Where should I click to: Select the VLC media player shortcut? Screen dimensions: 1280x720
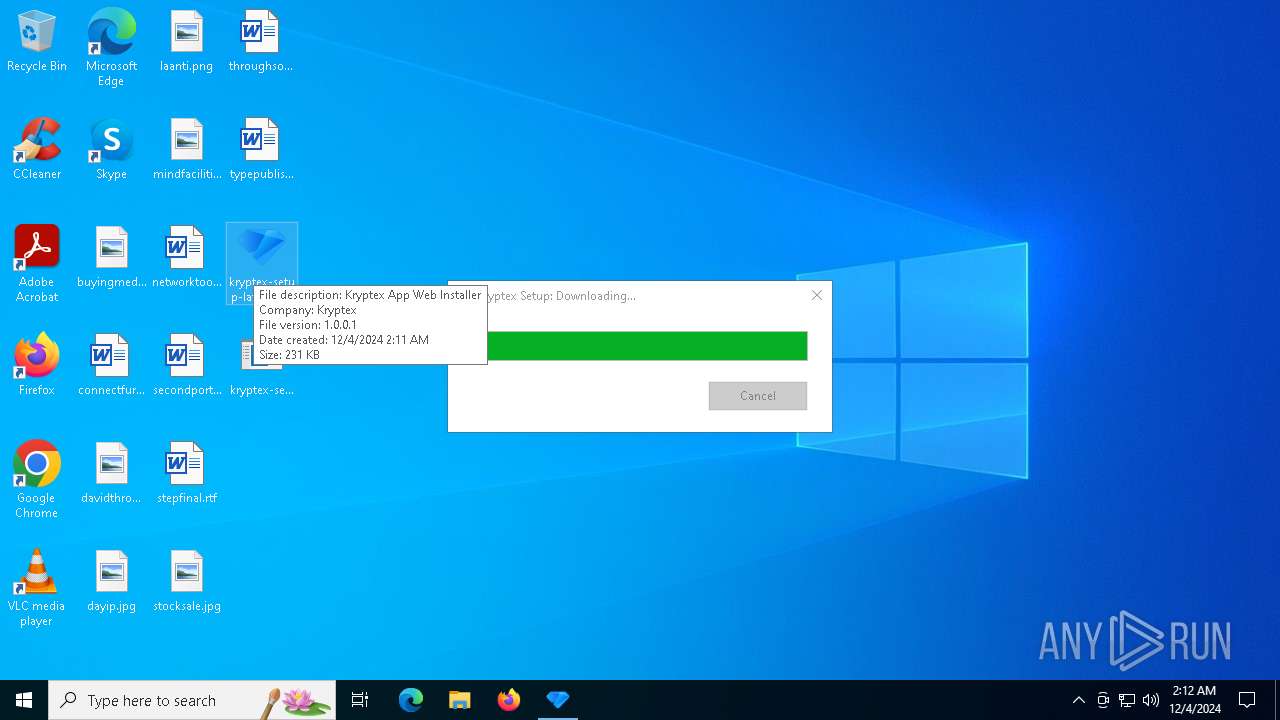pyautogui.click(x=37, y=588)
